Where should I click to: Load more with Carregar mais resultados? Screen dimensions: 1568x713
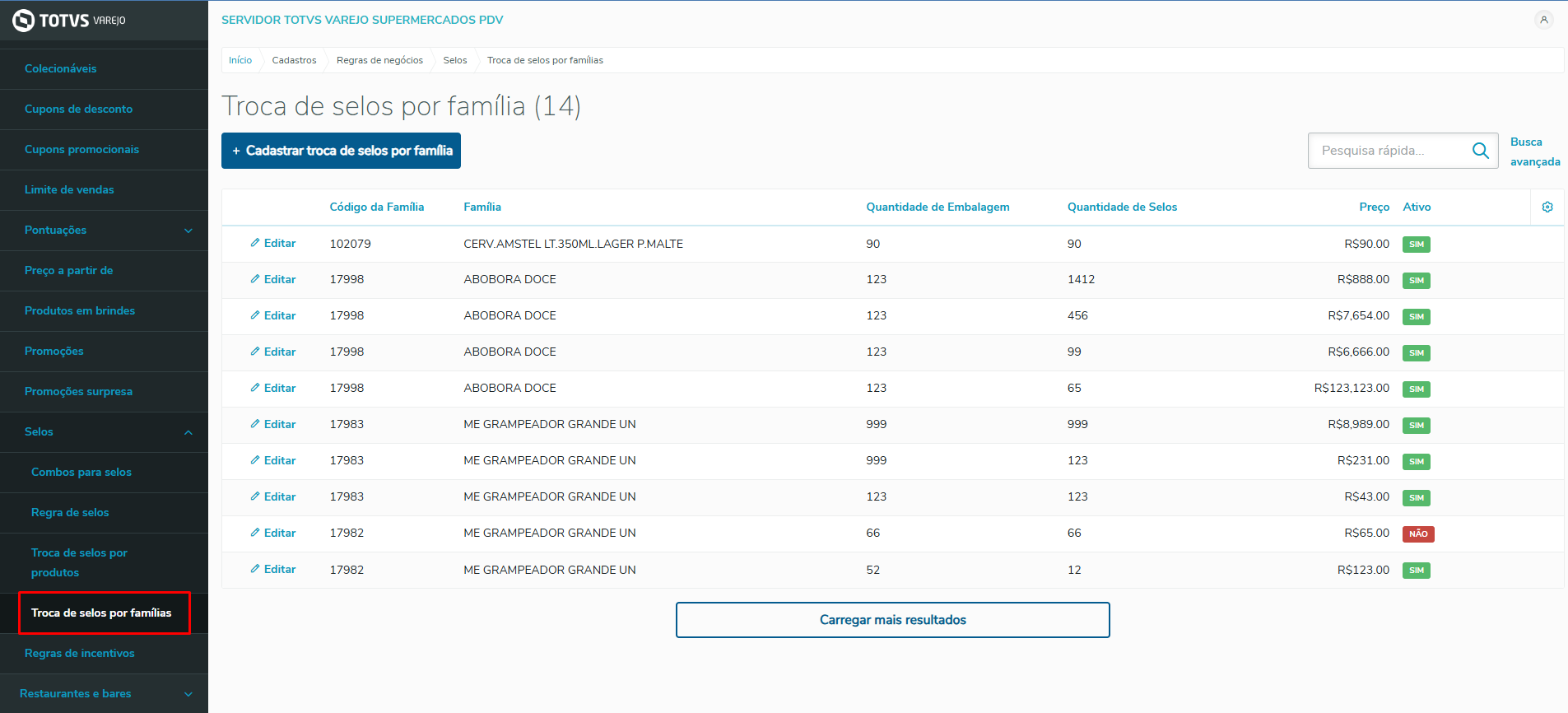(893, 620)
